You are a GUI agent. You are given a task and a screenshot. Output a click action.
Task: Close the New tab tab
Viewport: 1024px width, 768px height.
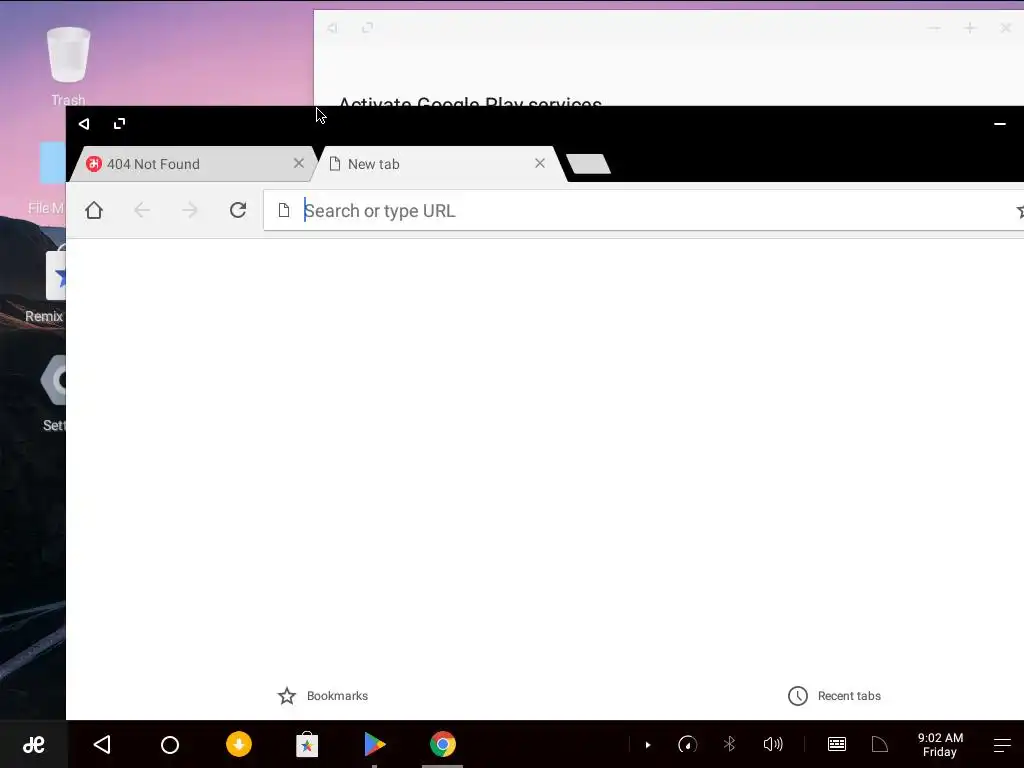pyautogui.click(x=540, y=163)
